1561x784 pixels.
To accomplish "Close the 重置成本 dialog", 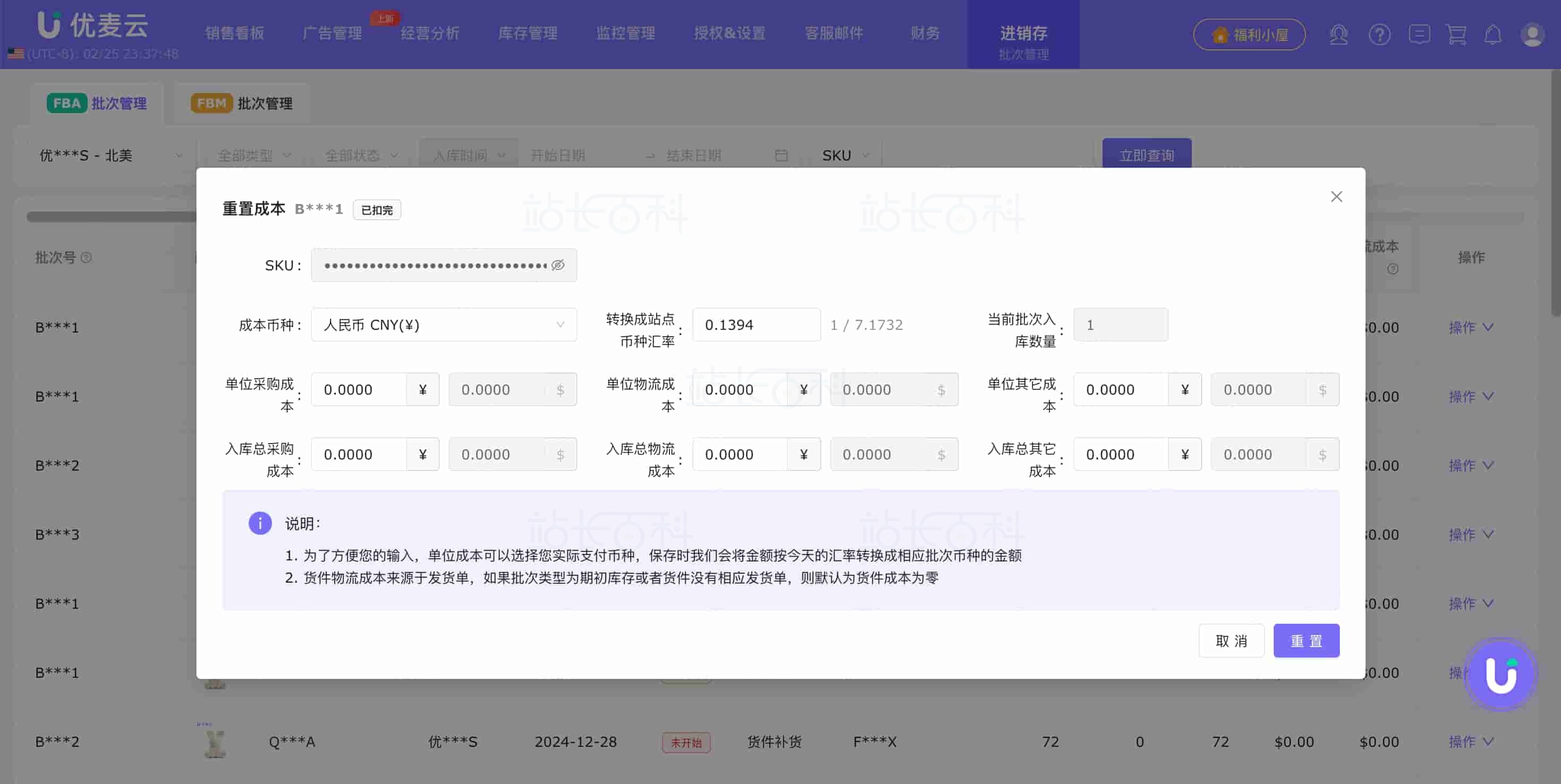I will tap(1336, 197).
